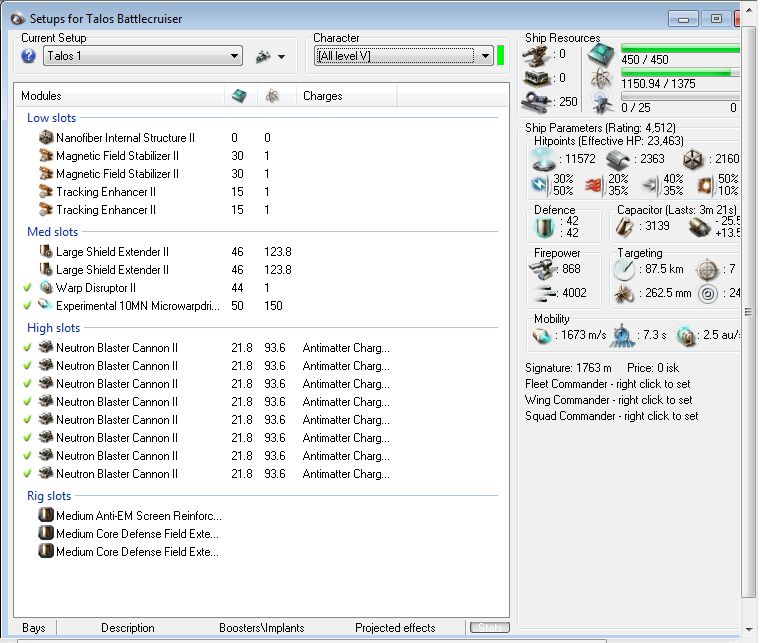Click the vertical scrollbar on the right
Screen dimensions: 775x643
[749, 311]
